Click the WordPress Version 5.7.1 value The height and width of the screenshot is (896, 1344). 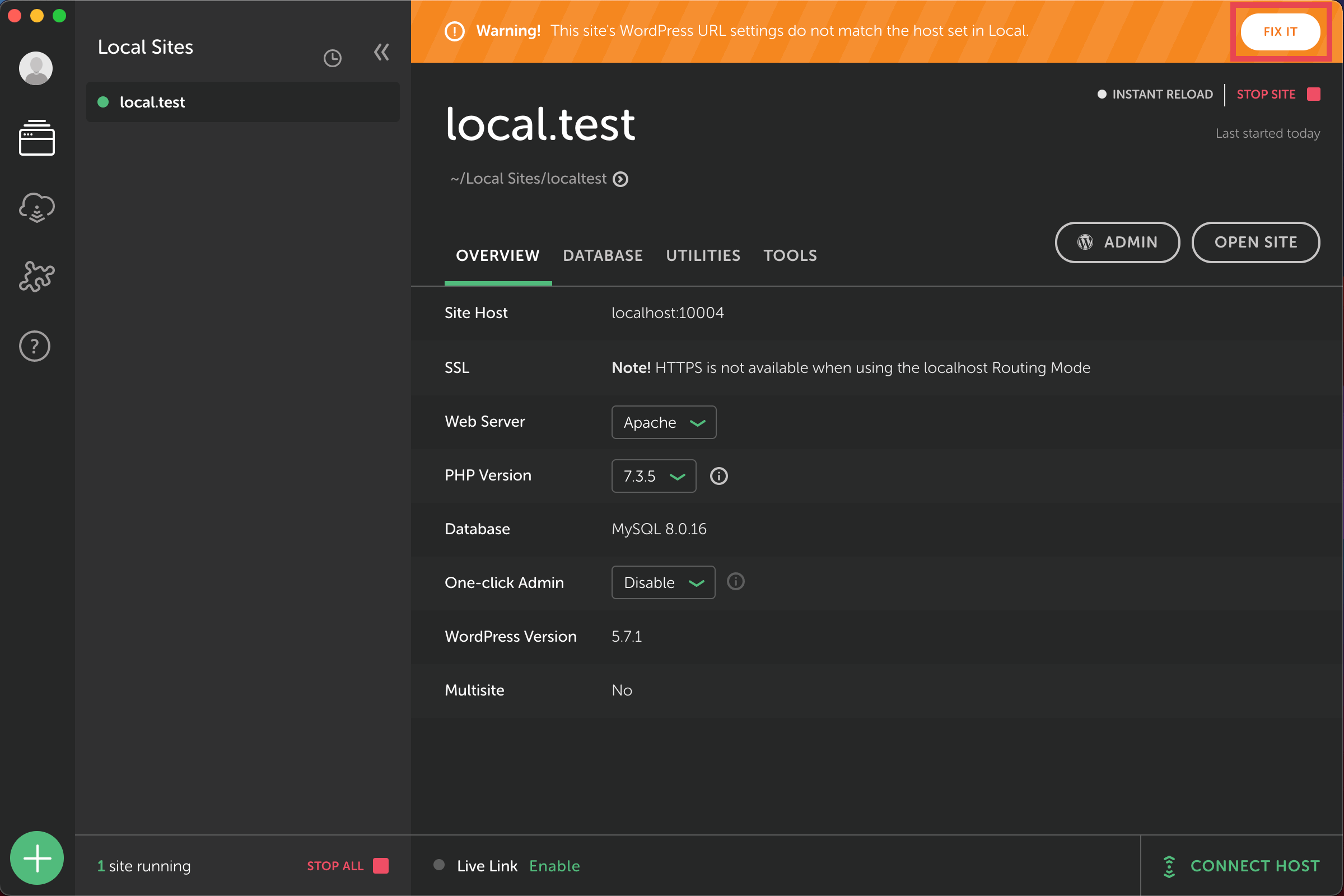coord(626,636)
